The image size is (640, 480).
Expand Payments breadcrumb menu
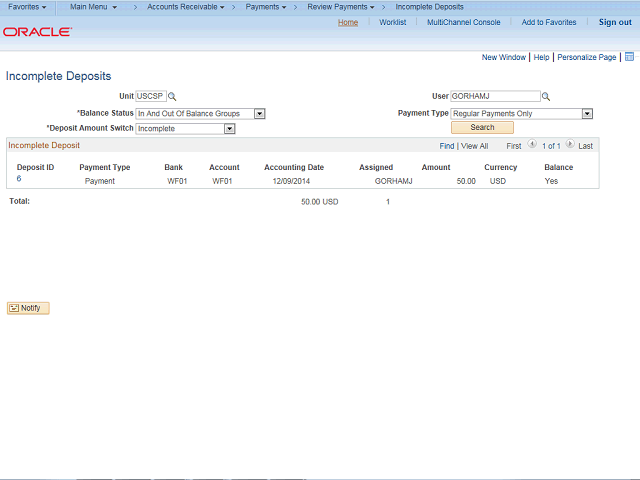point(266,7)
